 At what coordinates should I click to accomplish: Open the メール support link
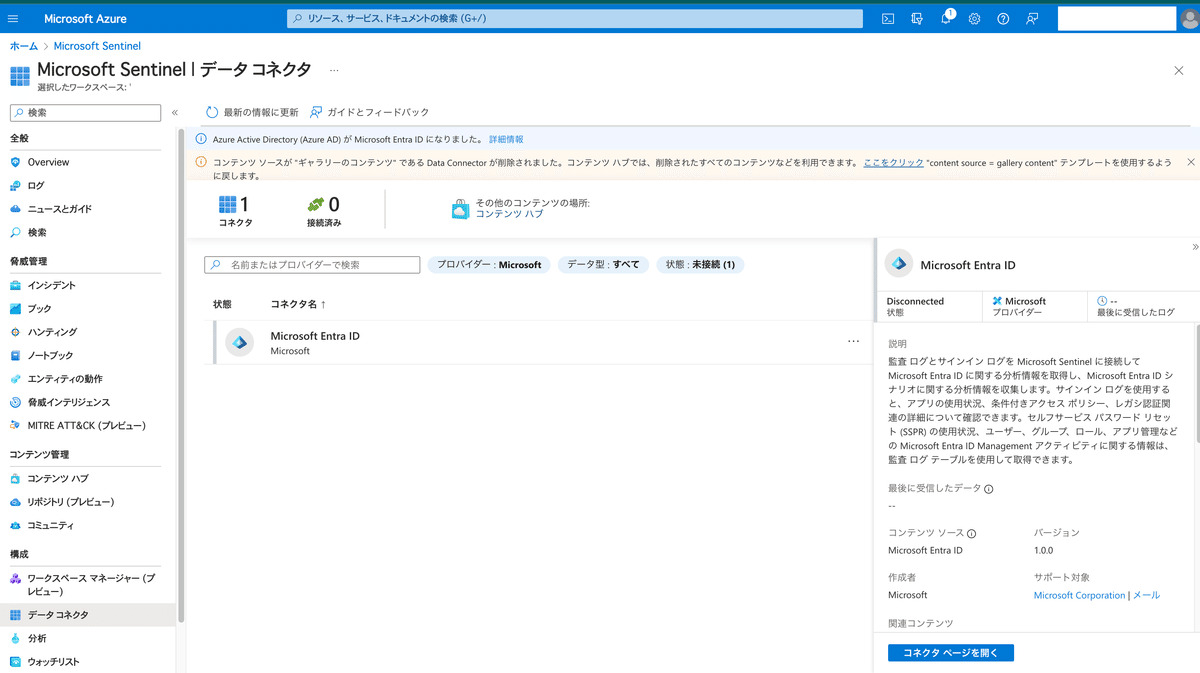pos(1146,595)
